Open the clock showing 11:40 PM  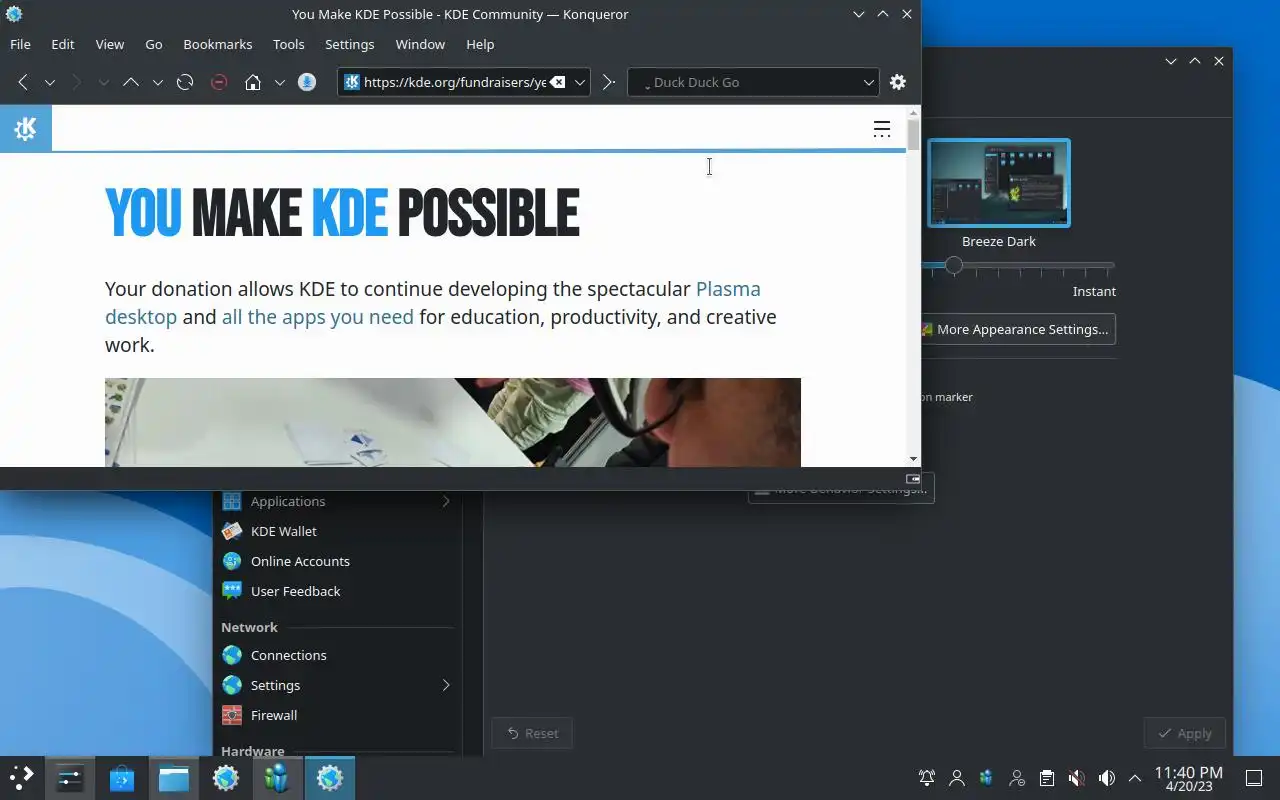pos(1189,778)
